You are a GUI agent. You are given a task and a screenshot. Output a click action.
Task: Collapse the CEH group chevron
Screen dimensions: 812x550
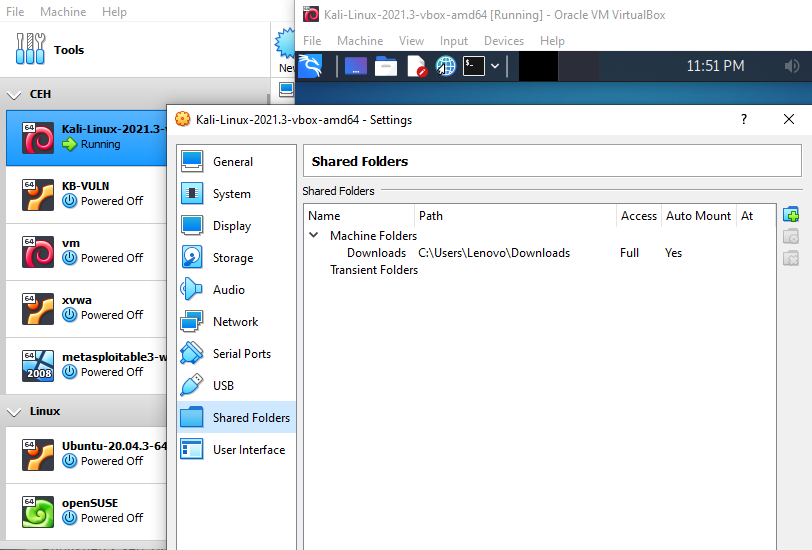click(14, 95)
